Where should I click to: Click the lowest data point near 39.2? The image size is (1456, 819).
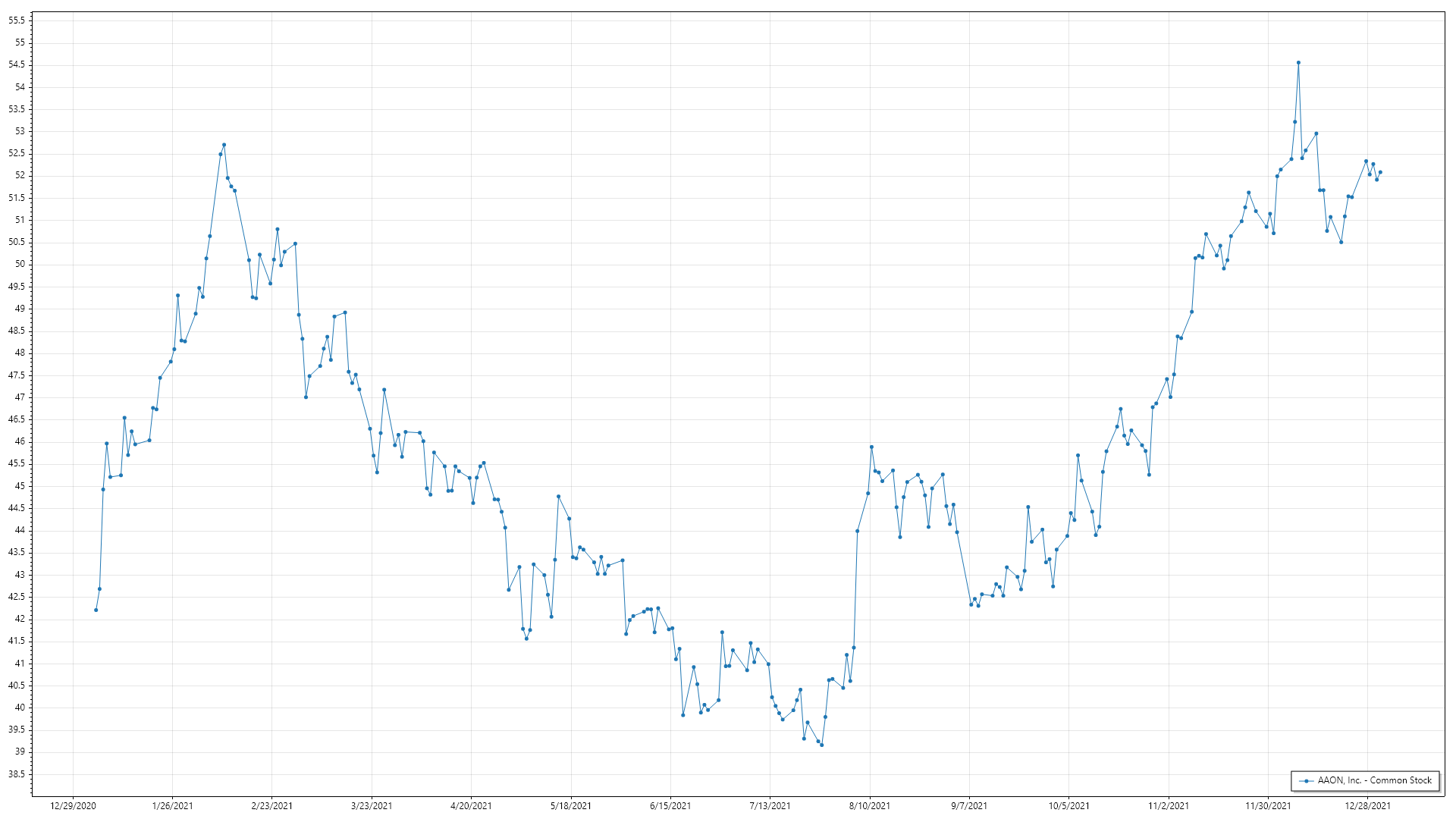(821, 745)
